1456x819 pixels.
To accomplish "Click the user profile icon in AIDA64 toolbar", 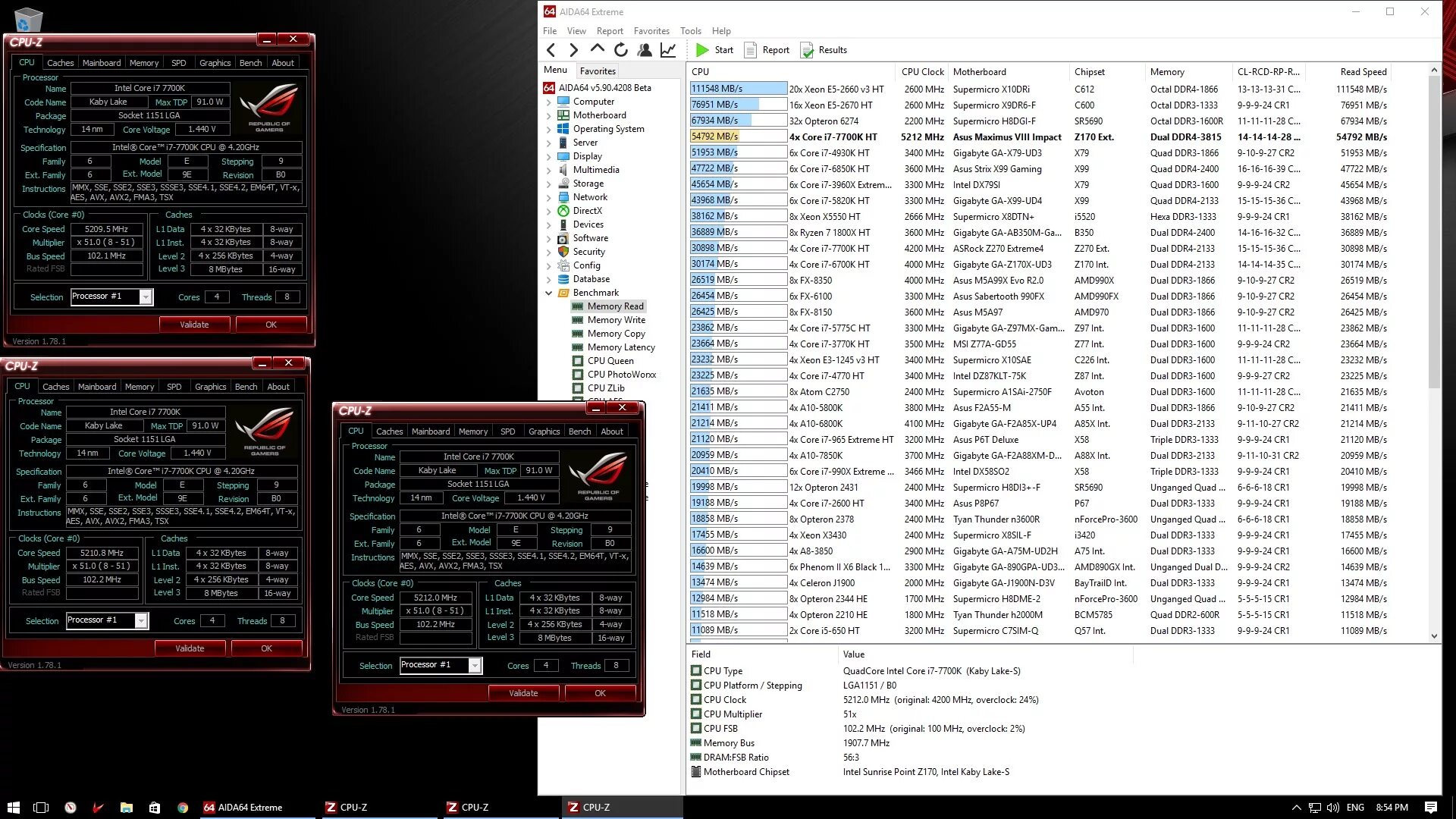I will pyautogui.click(x=645, y=50).
